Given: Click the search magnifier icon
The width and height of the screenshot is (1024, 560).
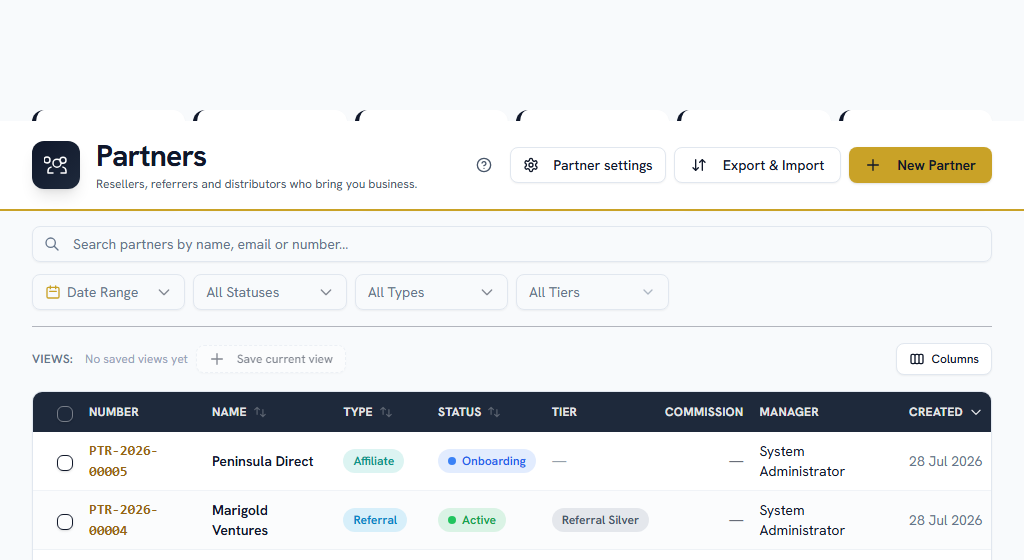Looking at the screenshot, I should [x=52, y=244].
